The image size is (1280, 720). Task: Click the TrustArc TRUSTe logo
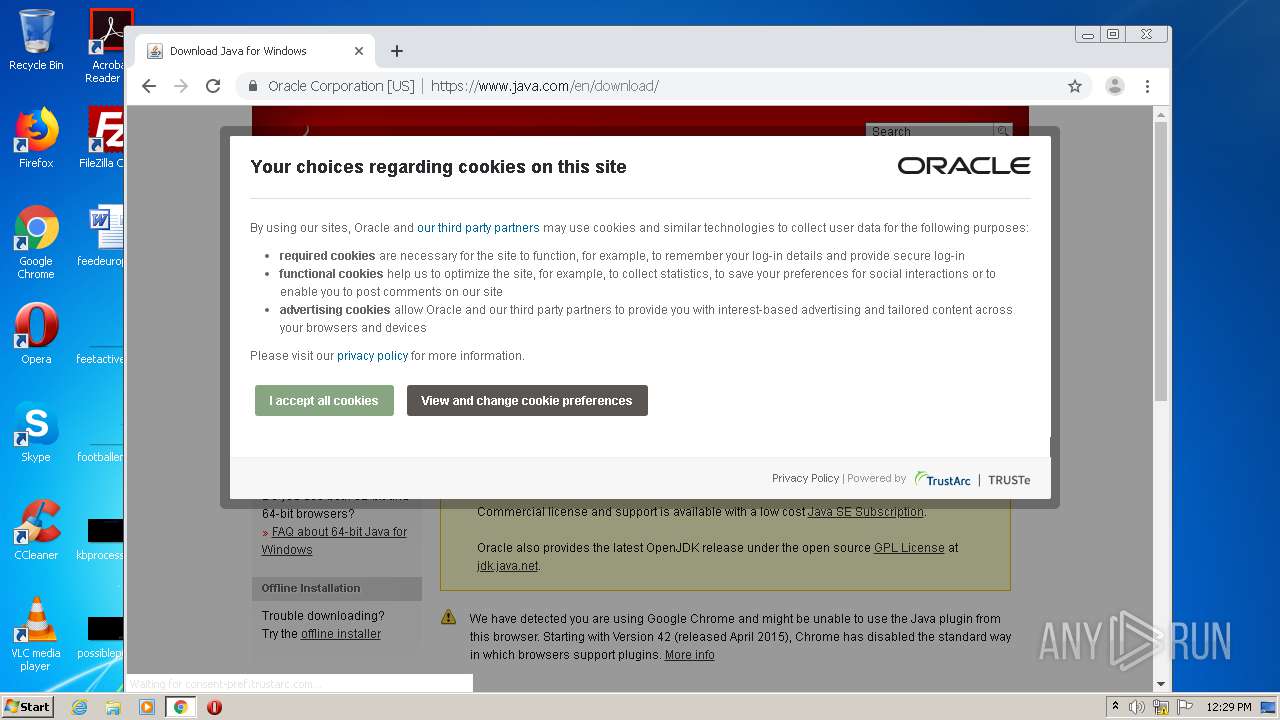pos(972,480)
